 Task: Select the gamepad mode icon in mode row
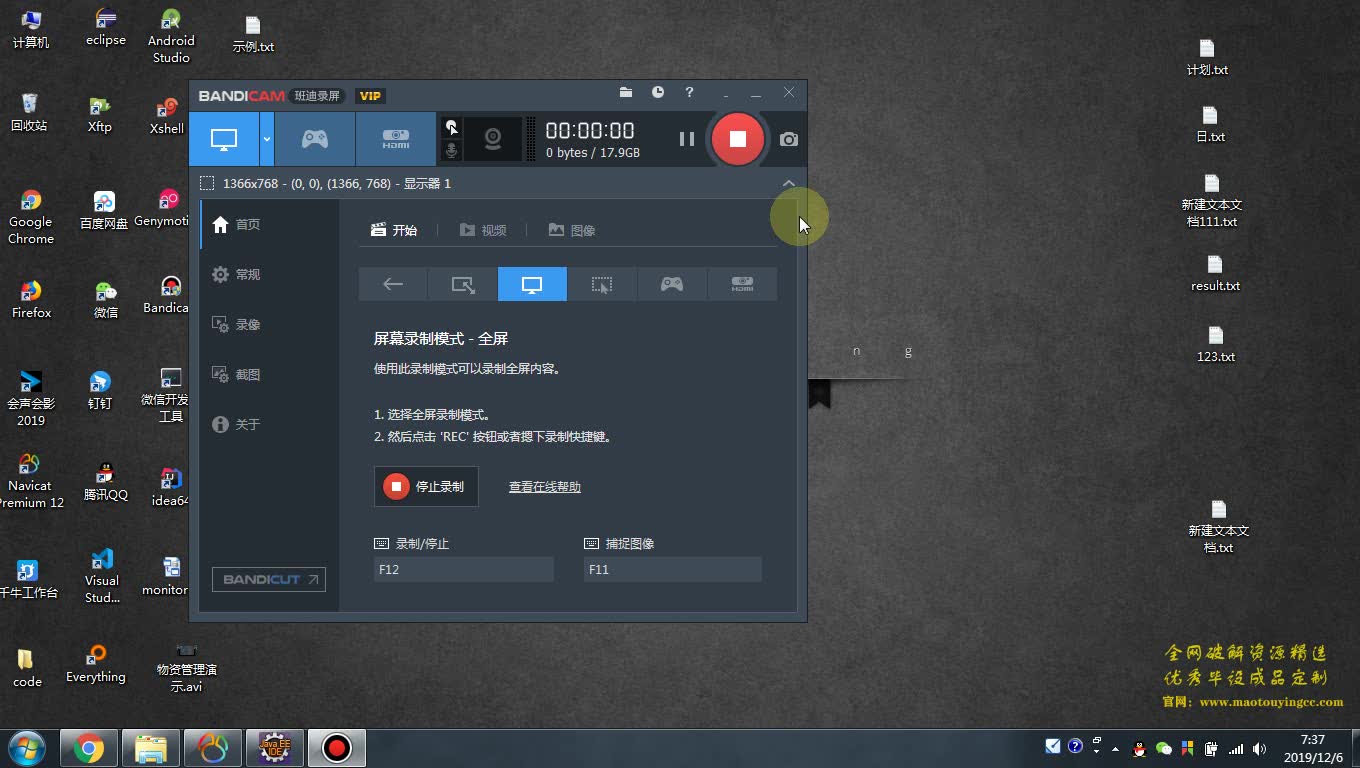(672, 284)
